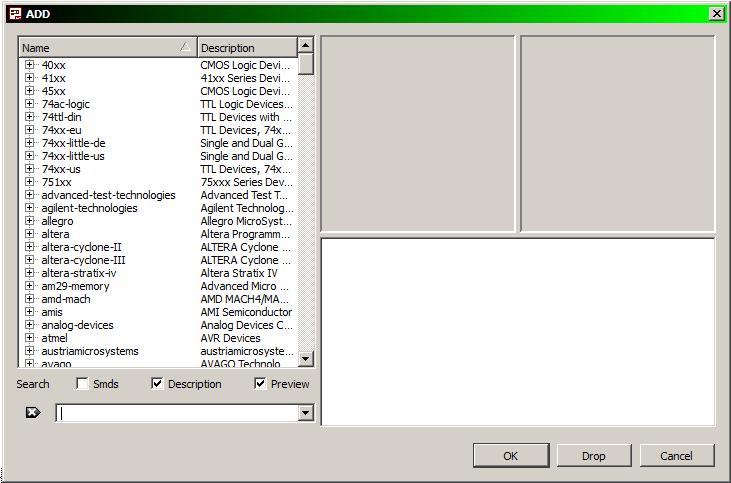Expand the 74ac-logic library

coord(29,104)
